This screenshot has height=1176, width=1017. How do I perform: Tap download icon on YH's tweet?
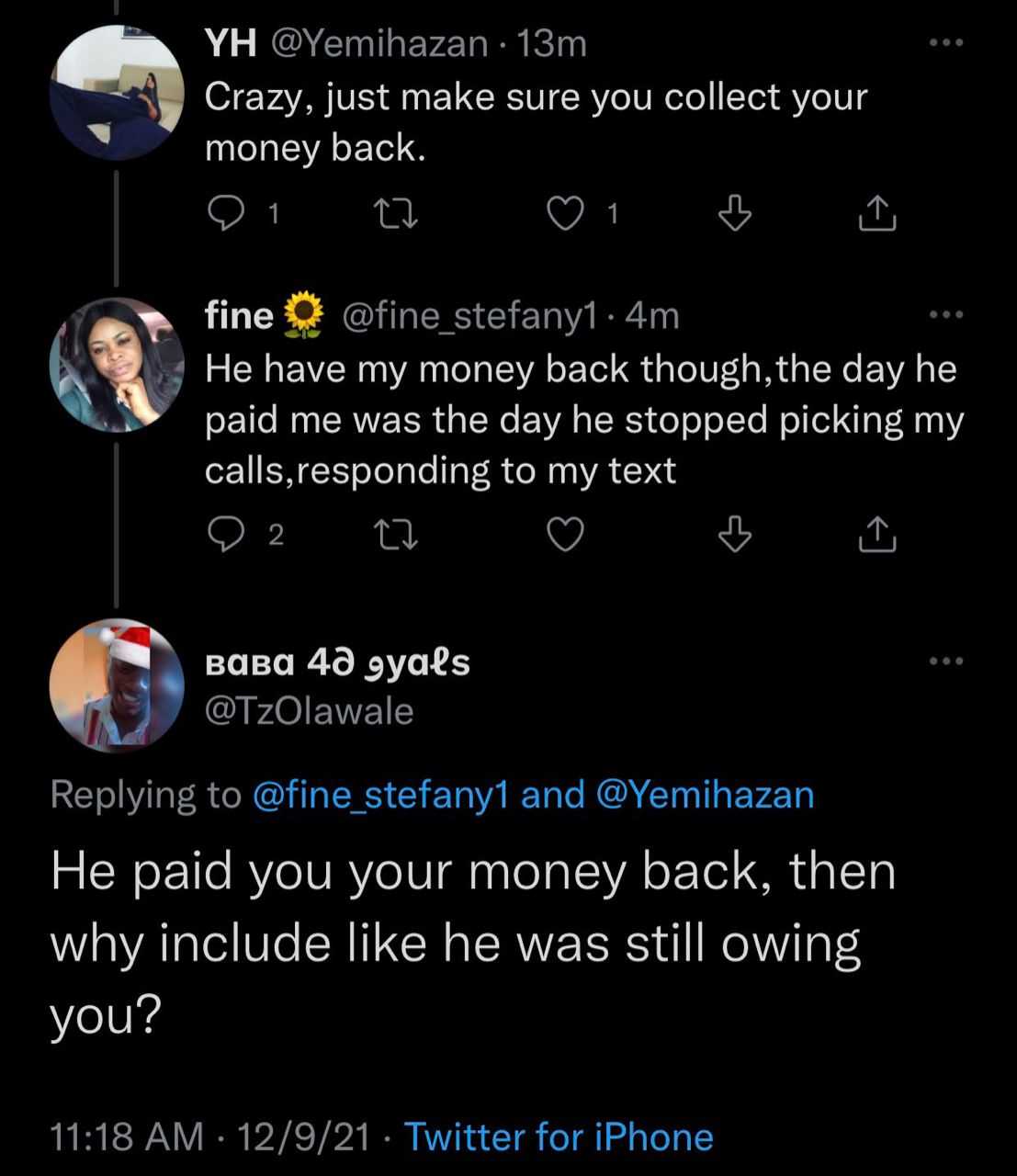(734, 214)
